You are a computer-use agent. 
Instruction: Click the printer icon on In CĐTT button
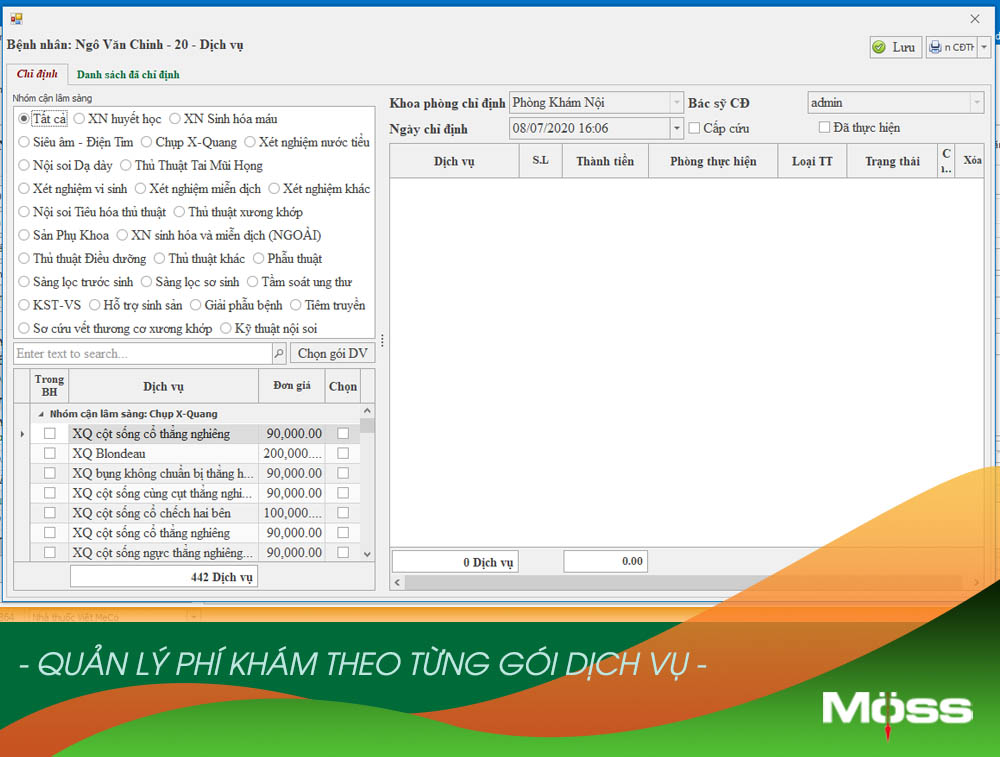pos(935,47)
